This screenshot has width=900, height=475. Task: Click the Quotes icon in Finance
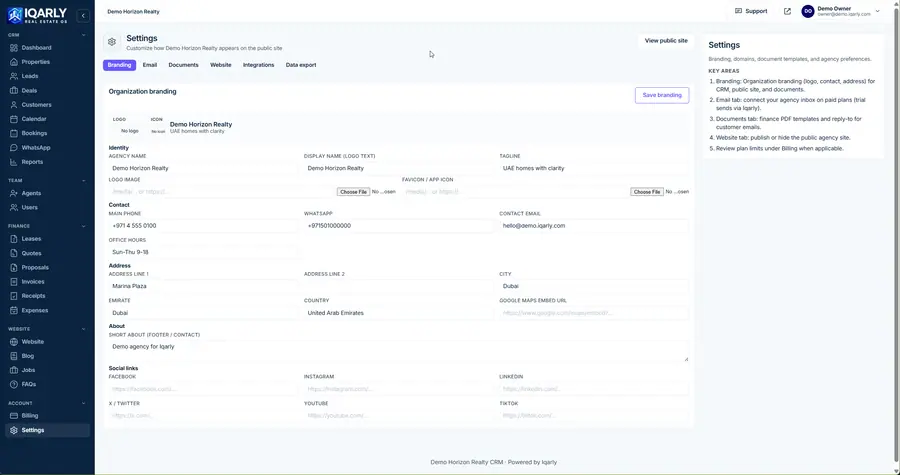pyautogui.click(x=14, y=253)
